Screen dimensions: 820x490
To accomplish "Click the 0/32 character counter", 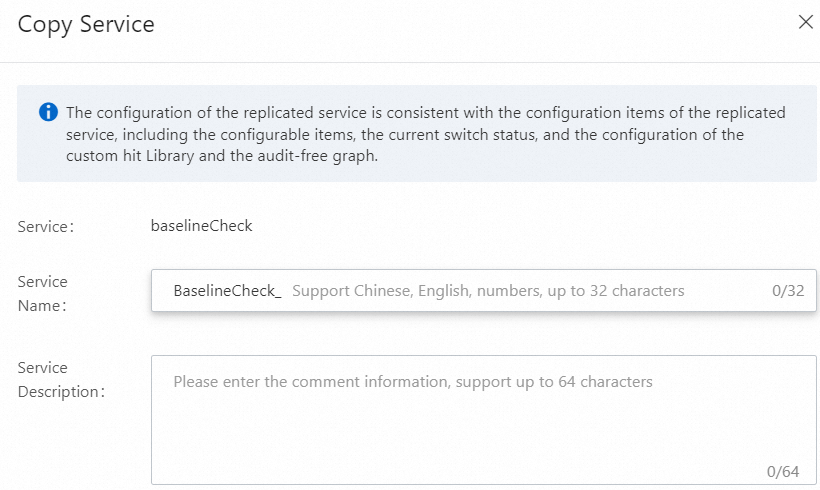I will 787,291.
